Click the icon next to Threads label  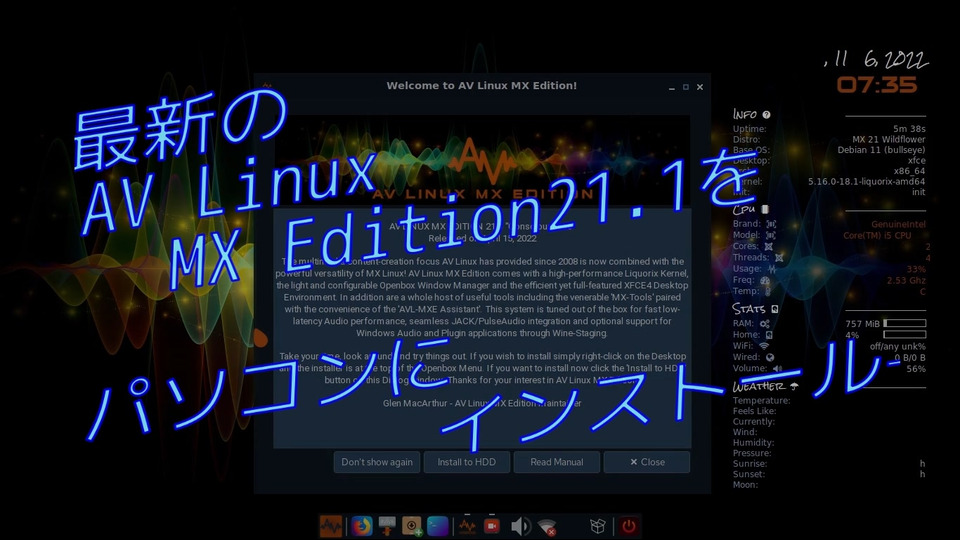(x=779, y=258)
